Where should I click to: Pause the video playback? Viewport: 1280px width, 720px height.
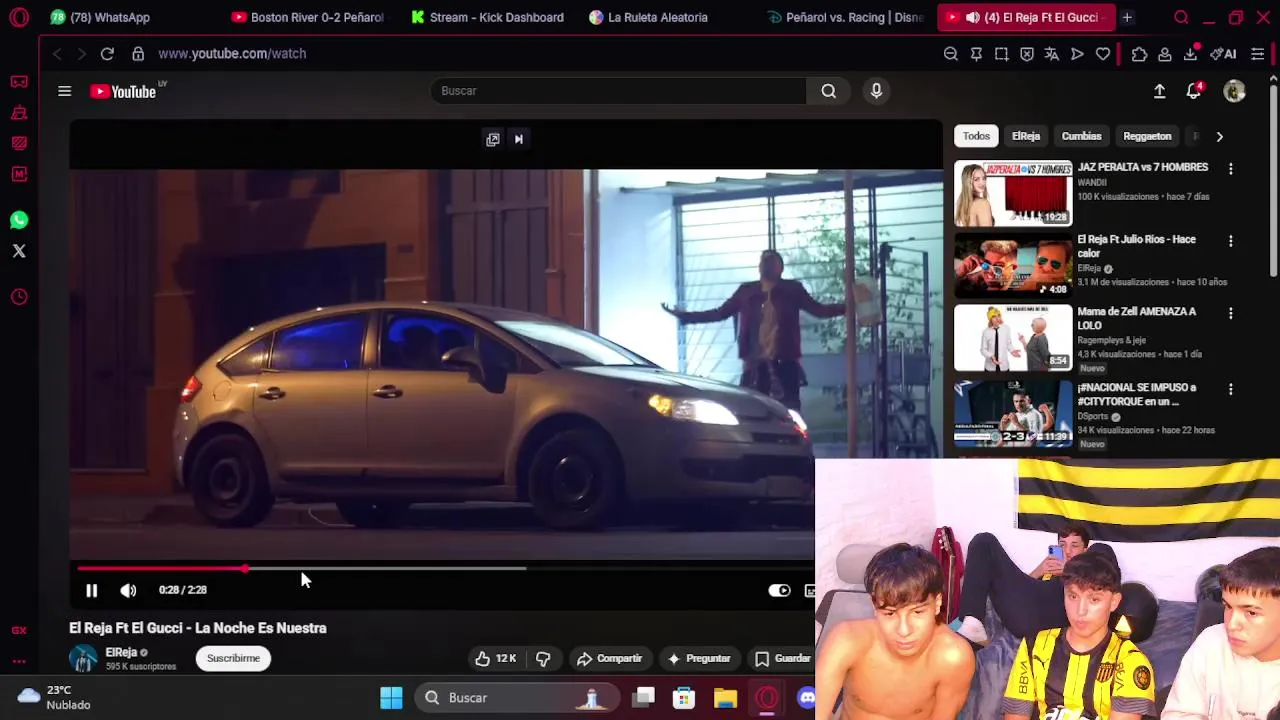pos(91,590)
